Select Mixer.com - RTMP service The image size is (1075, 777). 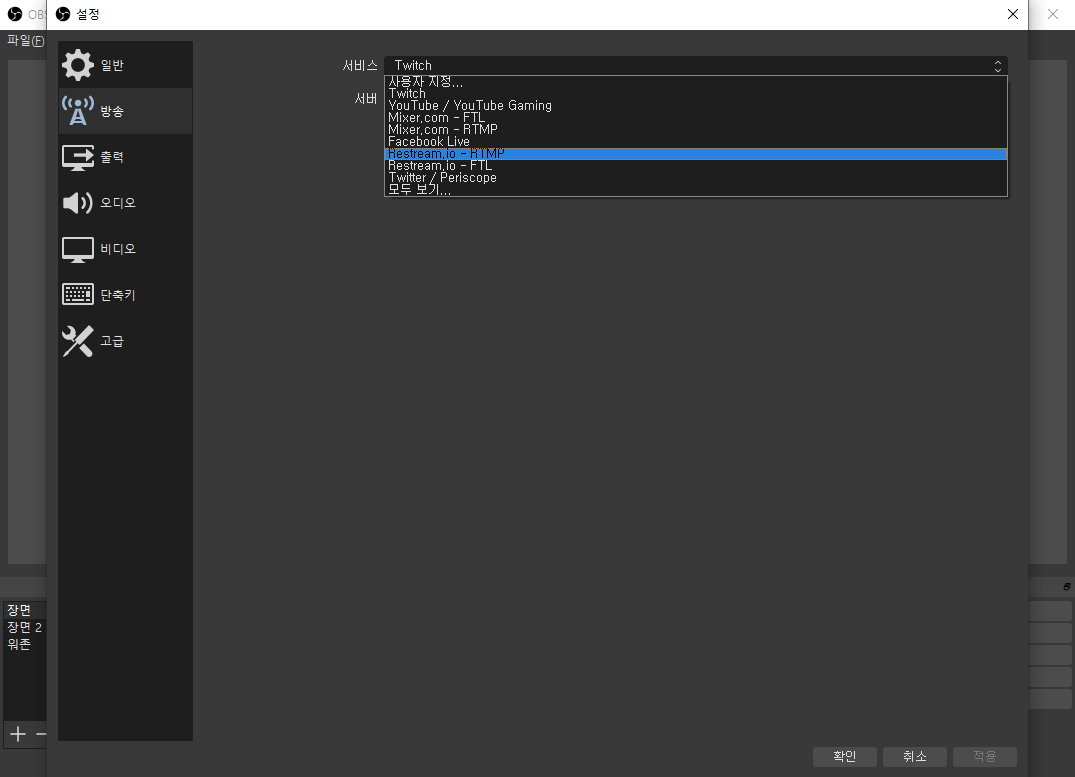point(696,130)
